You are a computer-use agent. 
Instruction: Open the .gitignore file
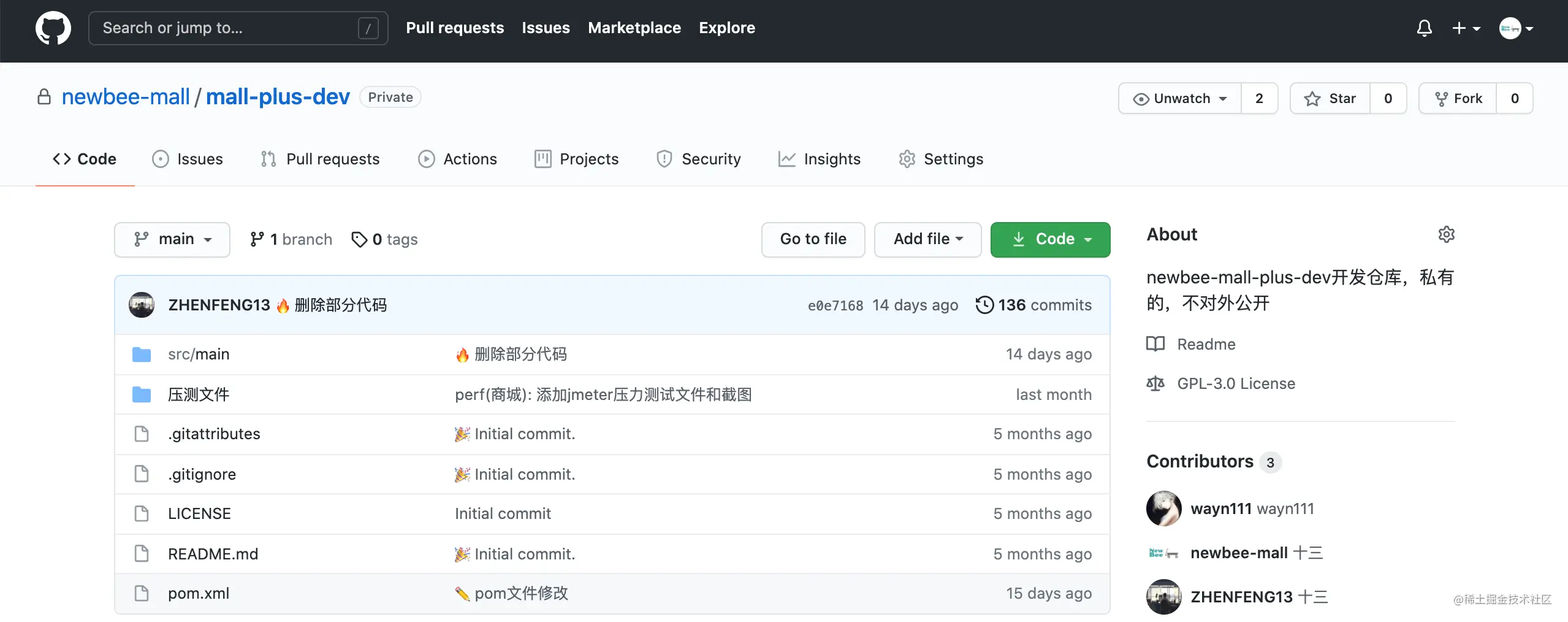pyautogui.click(x=202, y=474)
